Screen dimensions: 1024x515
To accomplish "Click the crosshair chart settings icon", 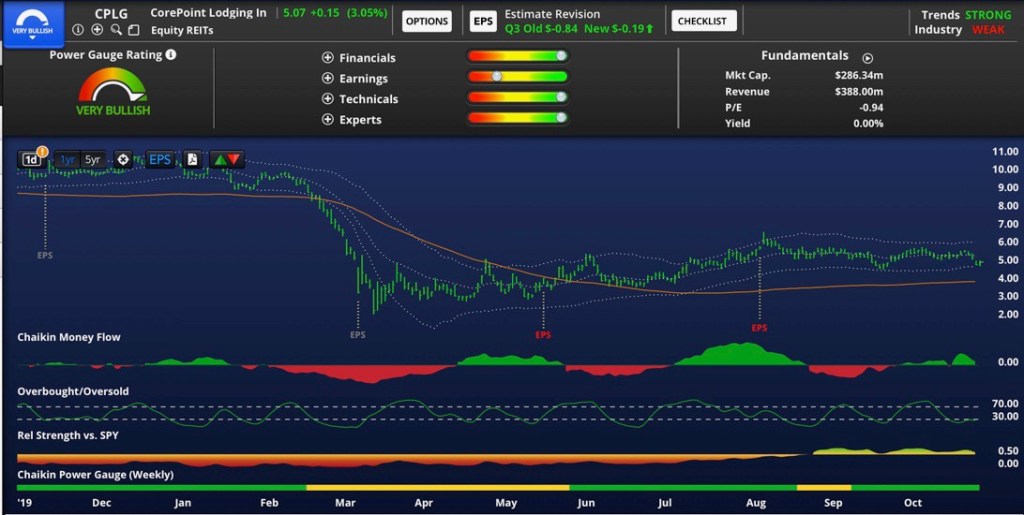I will (123, 159).
